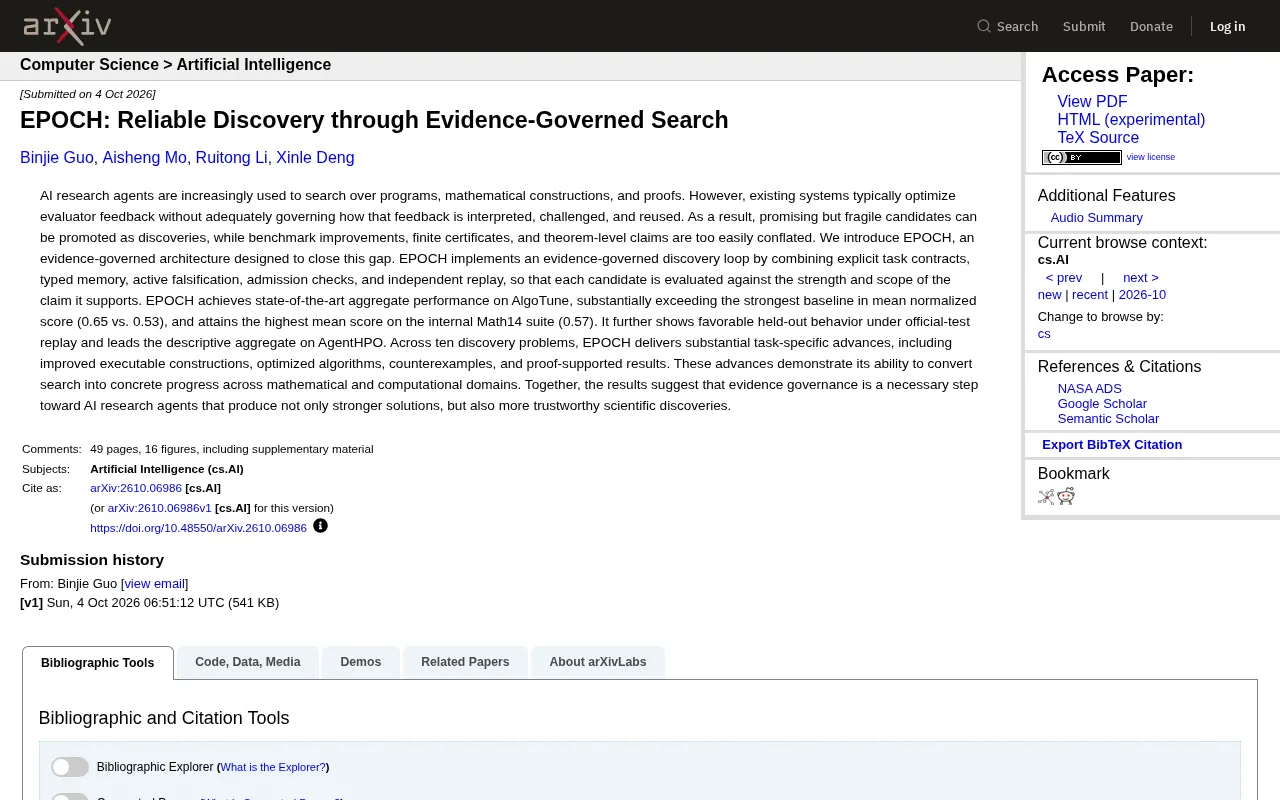Viewport: 1280px width, 800px height.
Task: Click the Log in button
Action: (x=1228, y=26)
